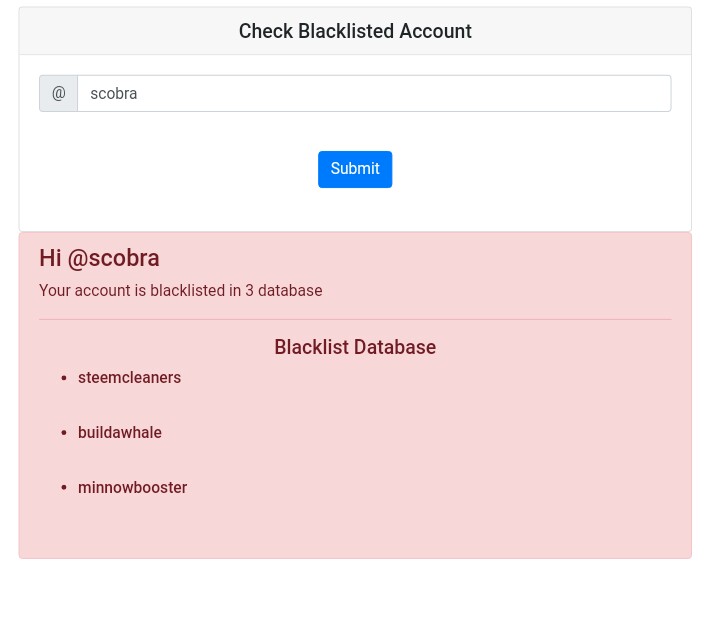720x633 pixels.
Task: Click the word "database" in the count message
Action: pos(290,291)
